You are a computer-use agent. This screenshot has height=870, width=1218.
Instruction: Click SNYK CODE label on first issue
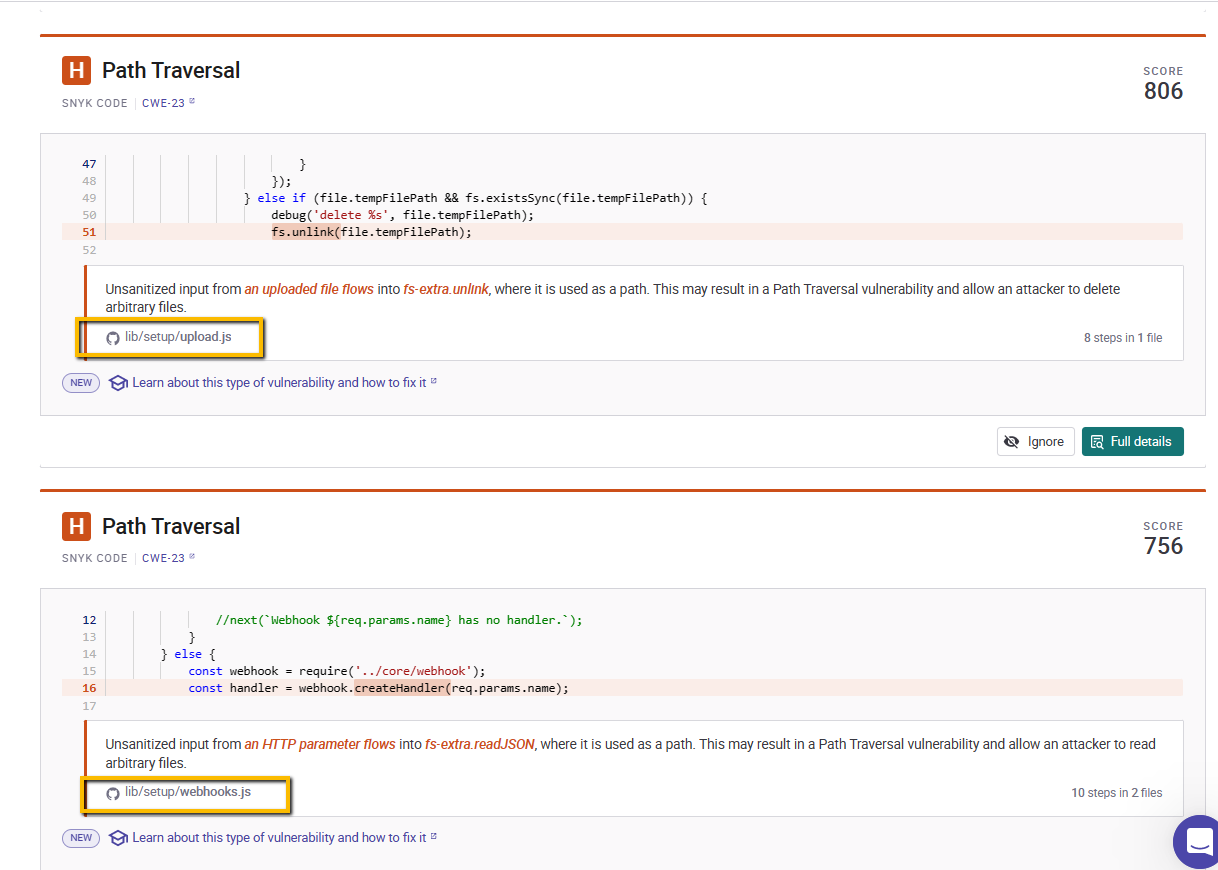95,103
